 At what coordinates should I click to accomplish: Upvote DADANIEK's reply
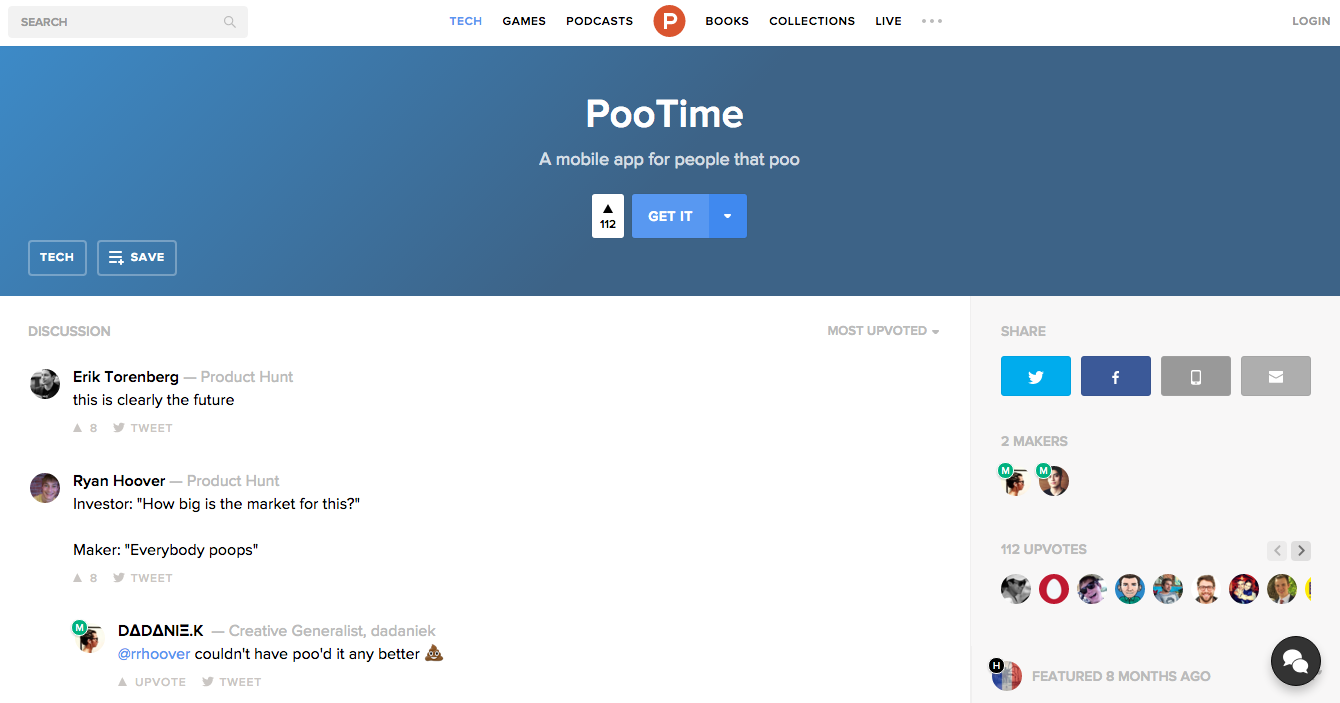152,682
